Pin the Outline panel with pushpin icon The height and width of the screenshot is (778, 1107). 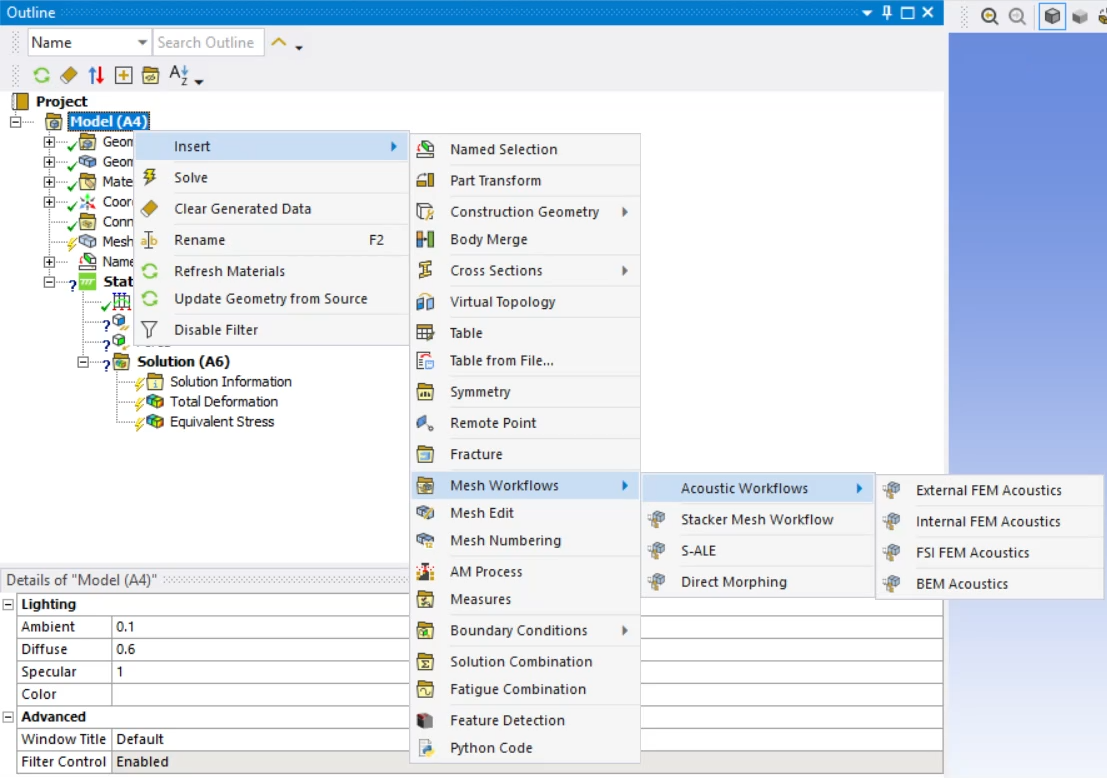pos(886,13)
